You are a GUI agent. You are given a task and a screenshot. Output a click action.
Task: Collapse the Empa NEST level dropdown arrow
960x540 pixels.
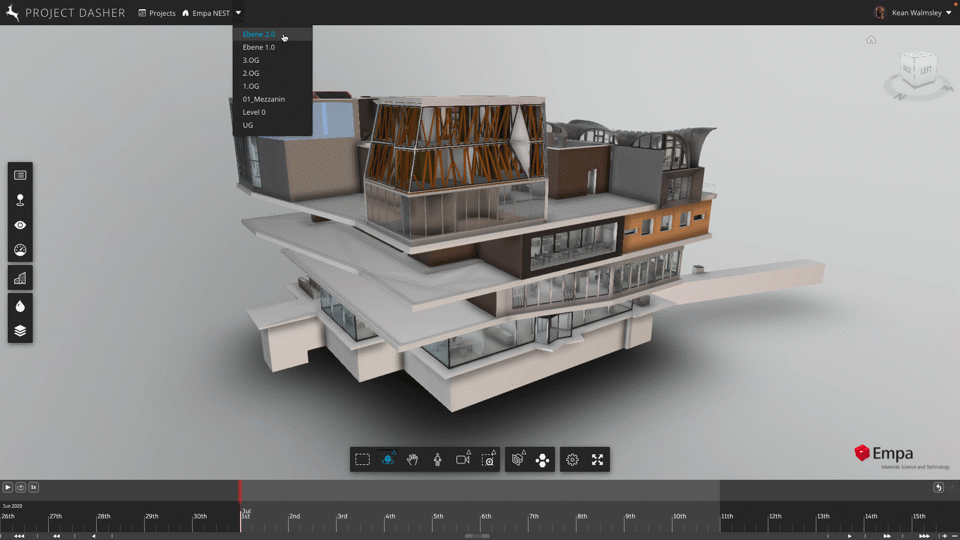click(238, 13)
